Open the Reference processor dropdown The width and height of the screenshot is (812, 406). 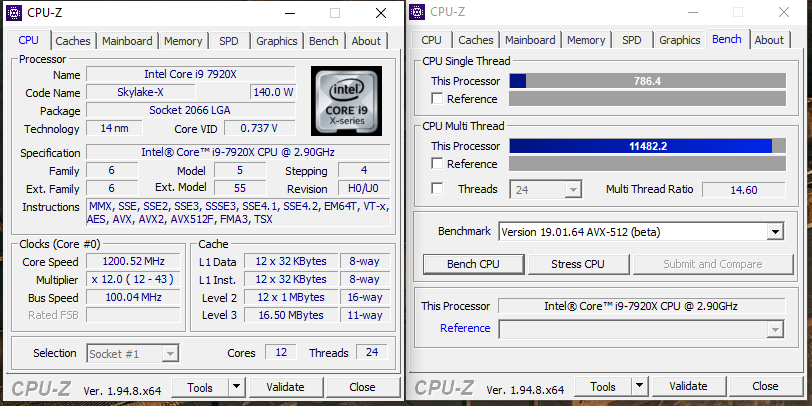point(641,329)
